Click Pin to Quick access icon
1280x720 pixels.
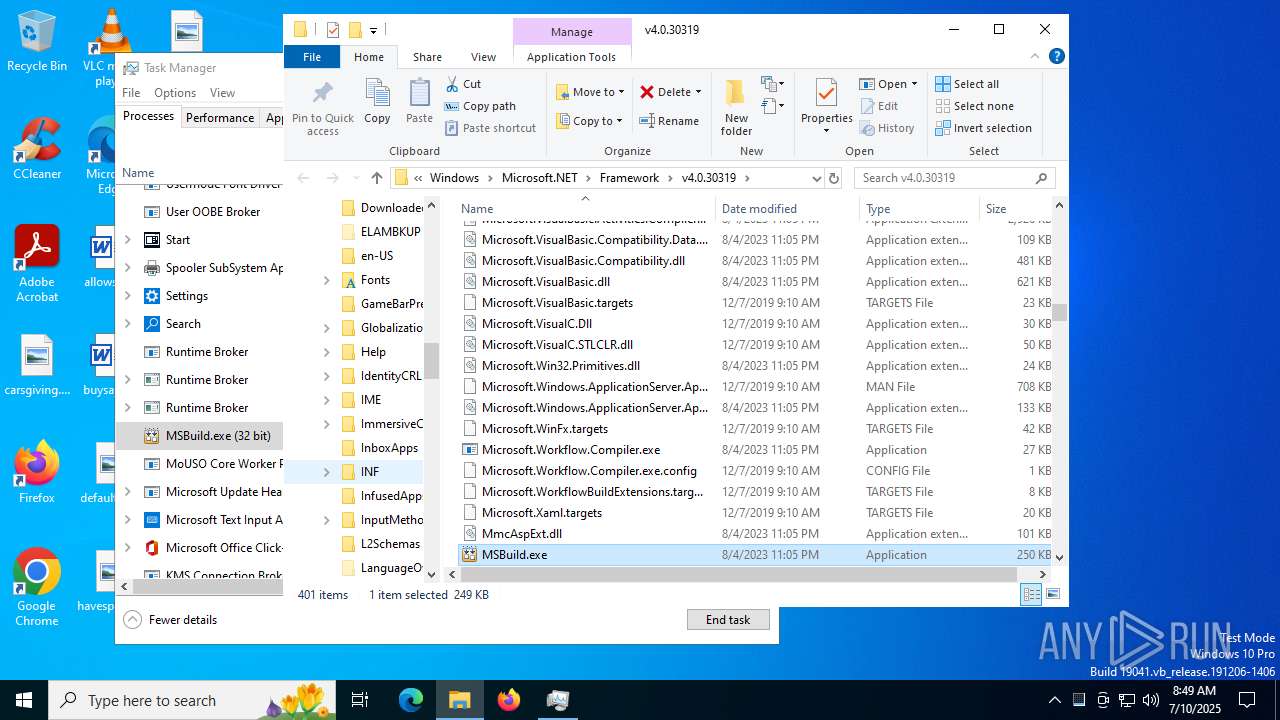tap(322, 108)
